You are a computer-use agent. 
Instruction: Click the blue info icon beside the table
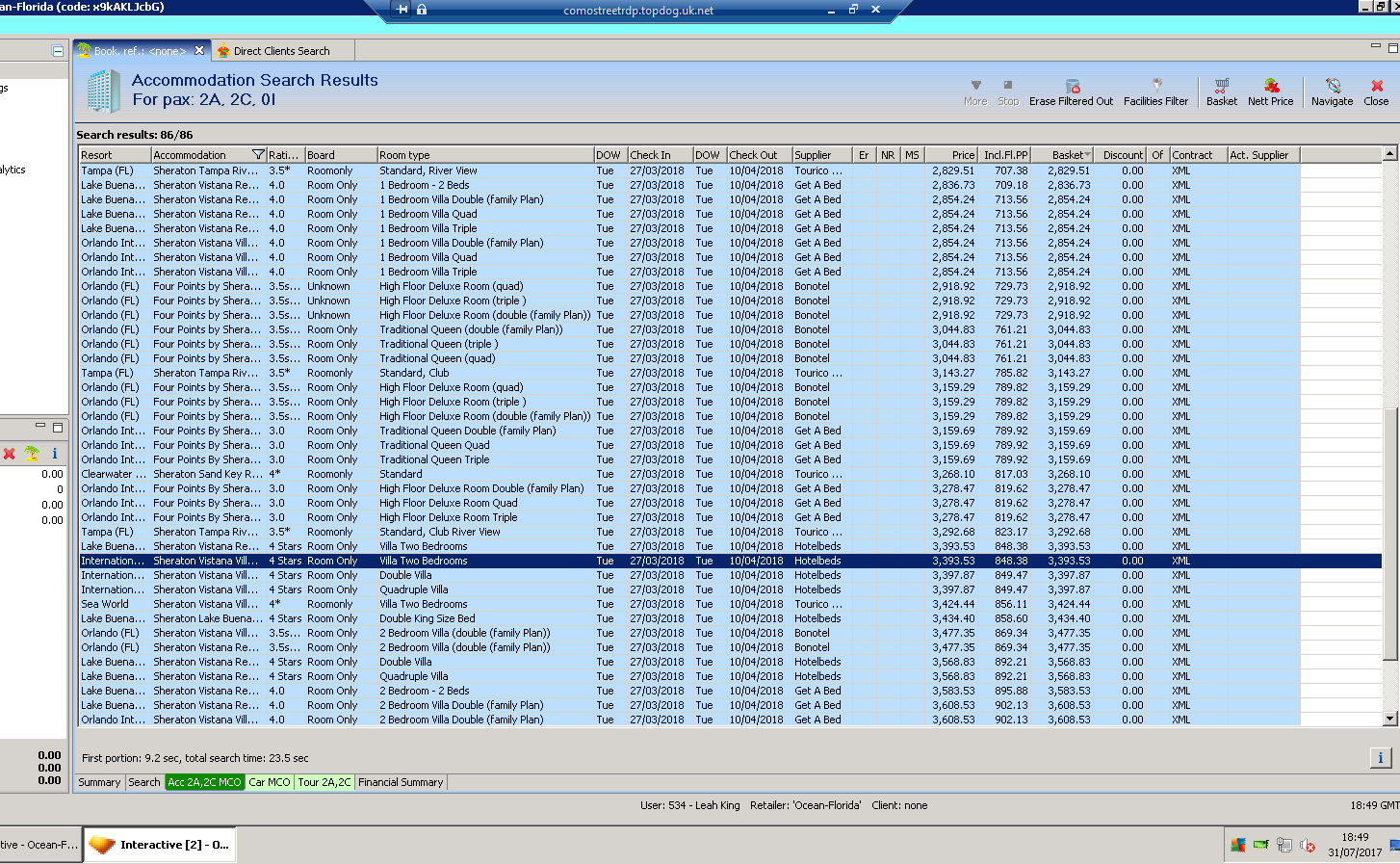(x=1380, y=757)
